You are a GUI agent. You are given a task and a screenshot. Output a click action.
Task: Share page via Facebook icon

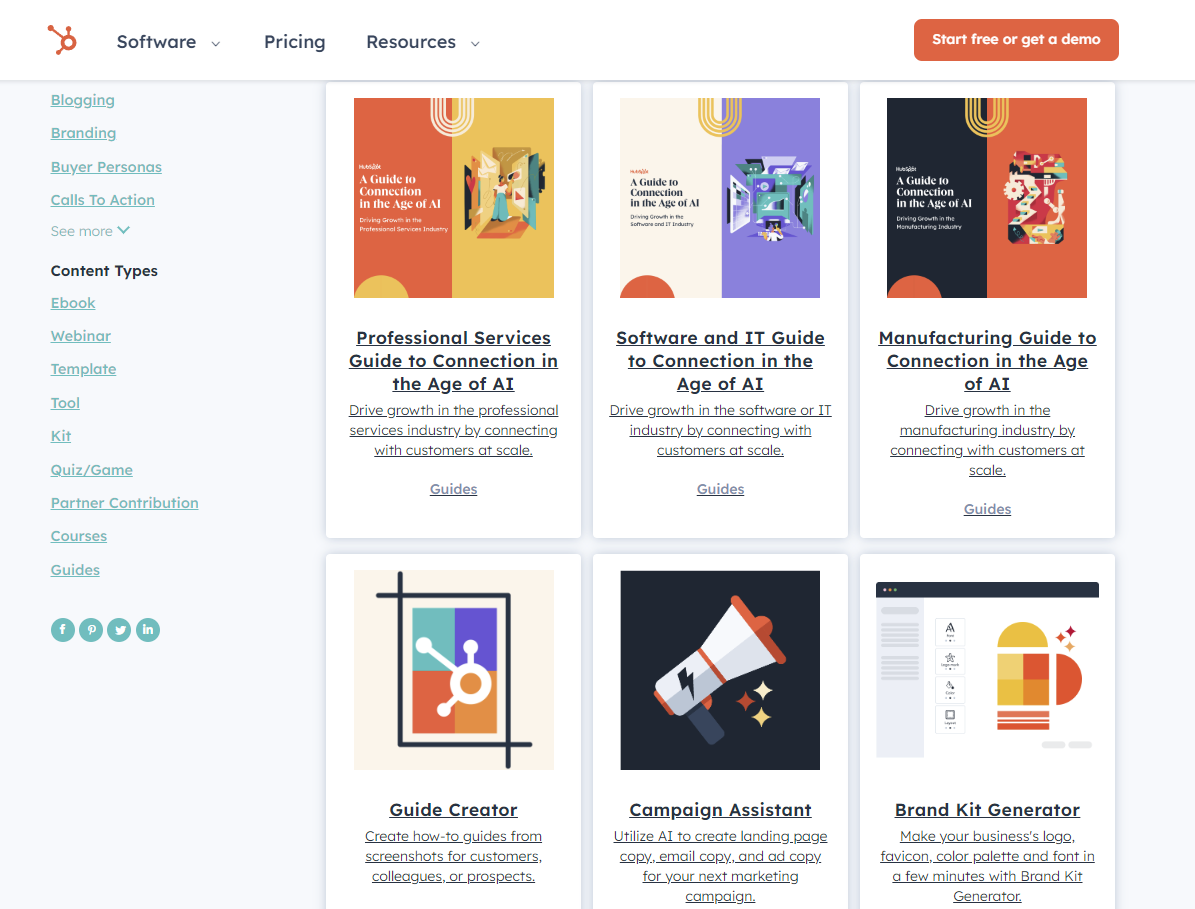(62, 630)
